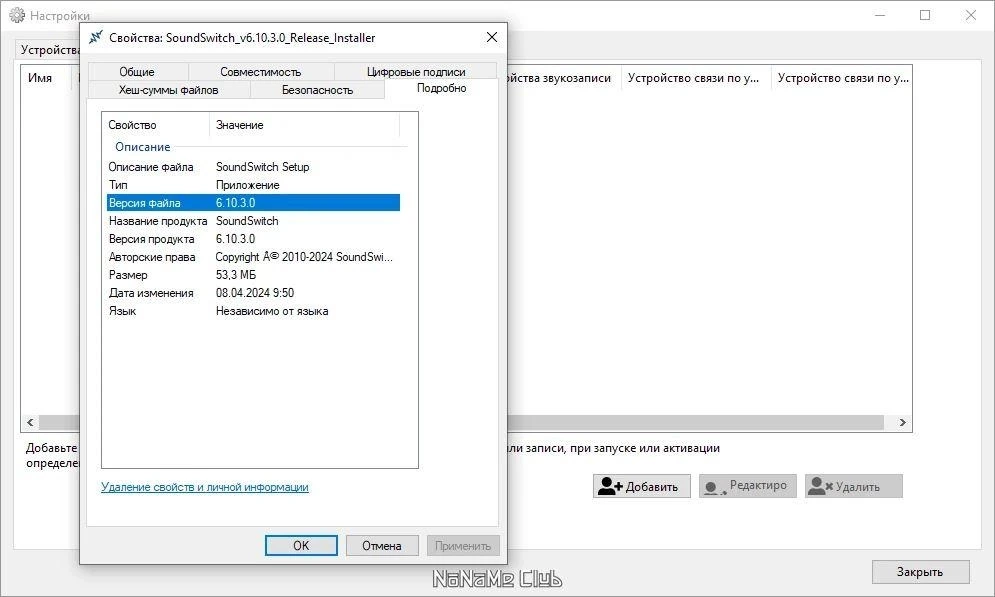The height and width of the screenshot is (597, 995).
Task: Minimize the Настройки window
Action: [x=880, y=15]
